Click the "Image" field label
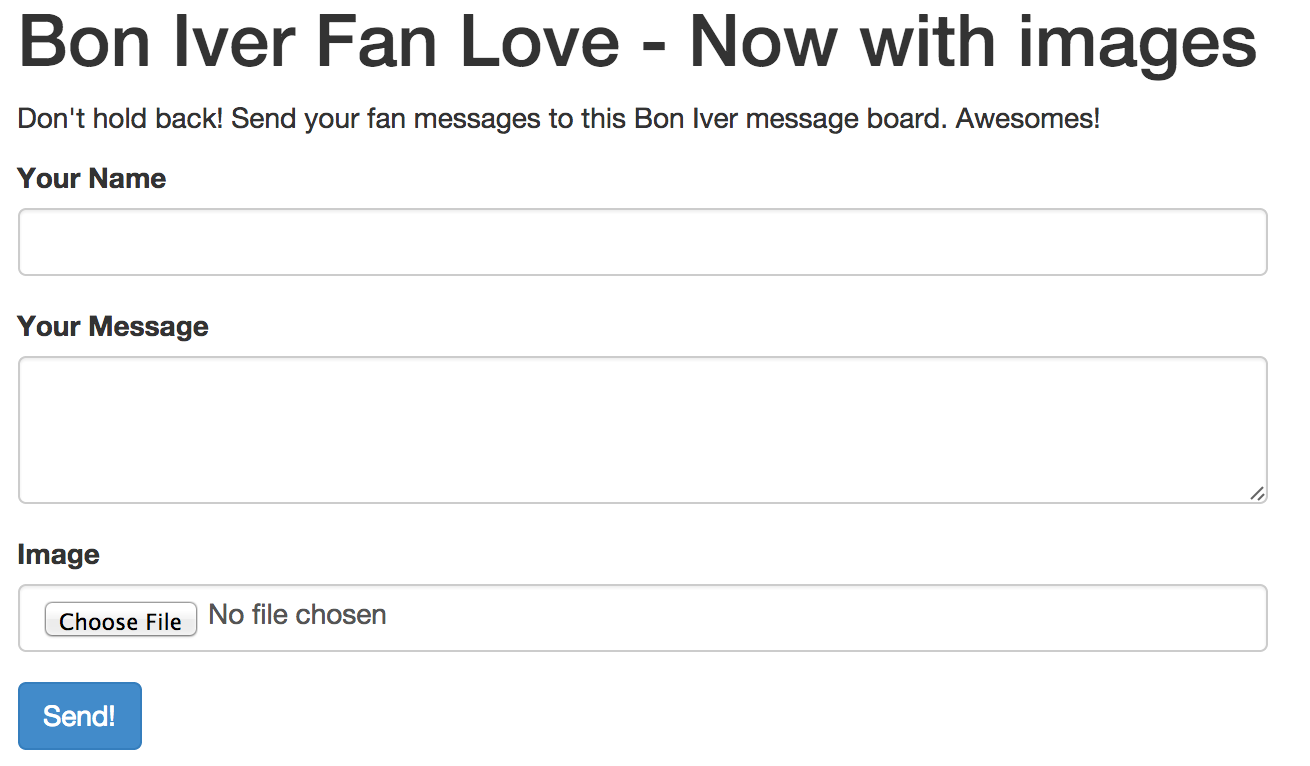This screenshot has height=766, width=1310. 59,555
